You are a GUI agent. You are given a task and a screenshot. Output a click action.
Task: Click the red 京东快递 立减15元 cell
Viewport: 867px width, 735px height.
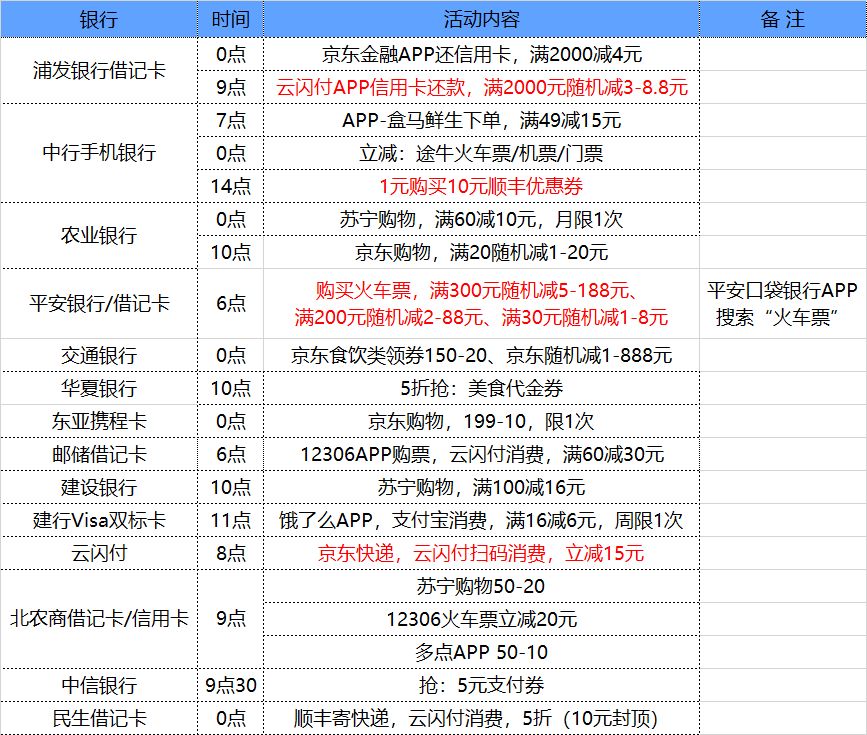click(482, 553)
